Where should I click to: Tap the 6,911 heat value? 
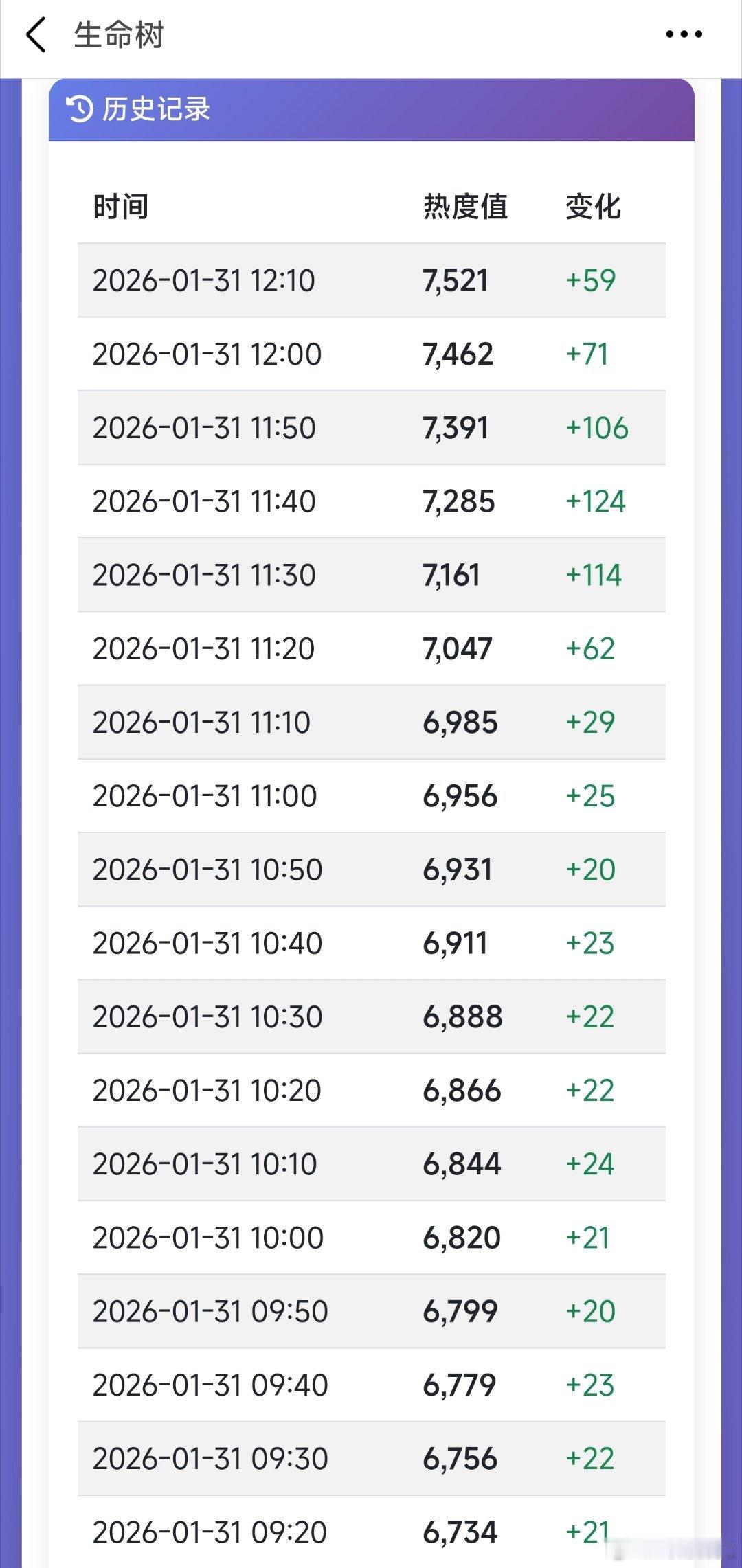click(455, 943)
